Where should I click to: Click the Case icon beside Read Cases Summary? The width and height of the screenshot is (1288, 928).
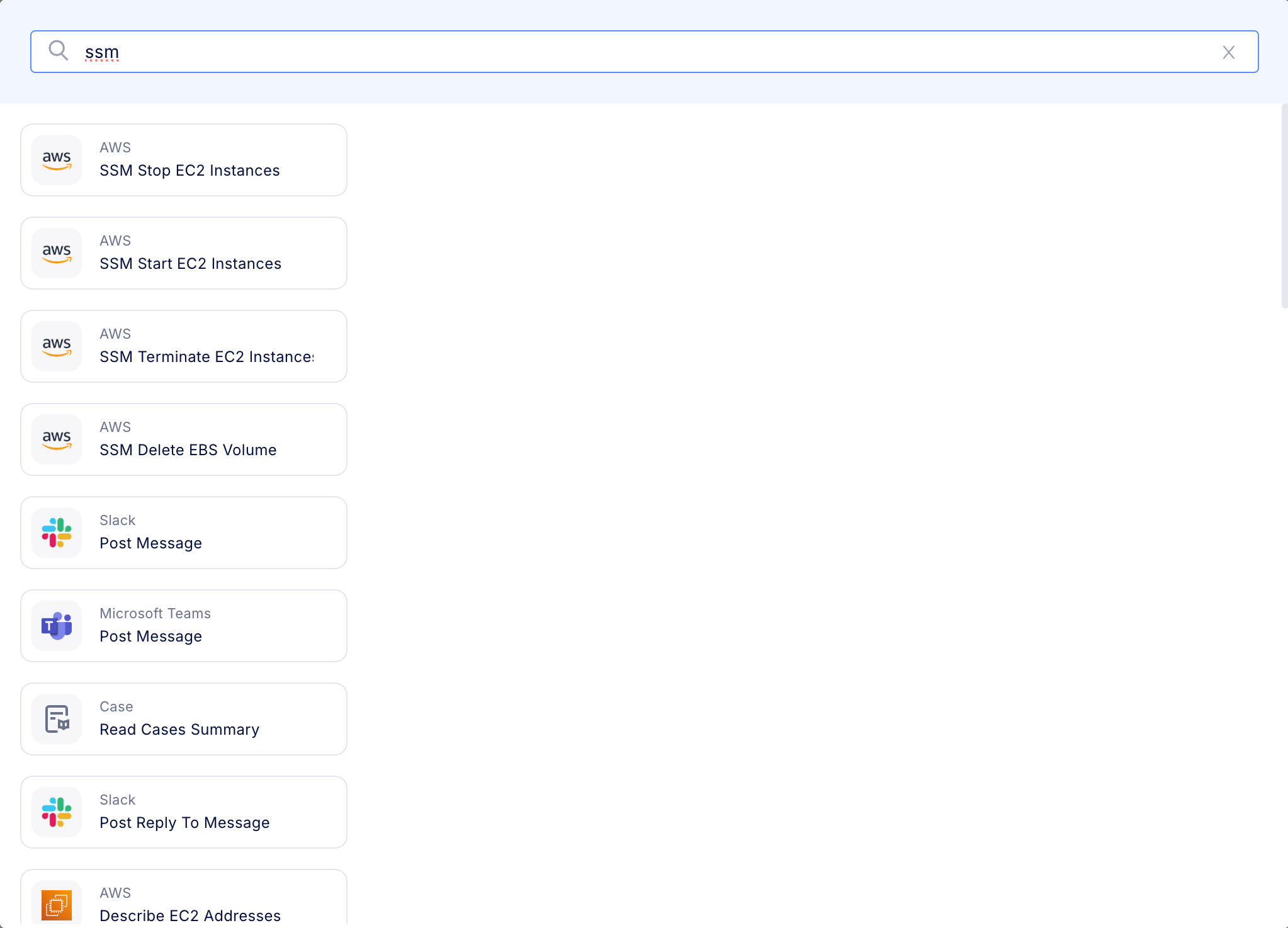pos(56,719)
